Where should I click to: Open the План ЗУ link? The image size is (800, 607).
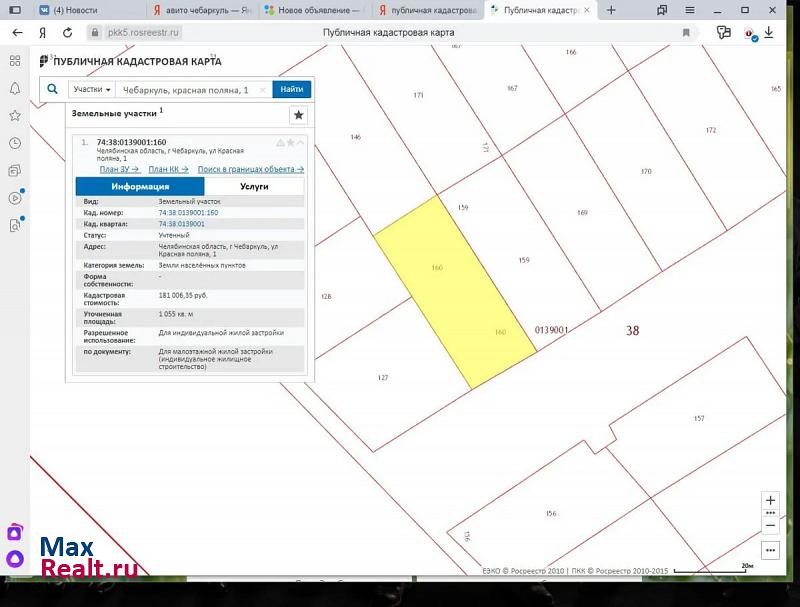119,169
